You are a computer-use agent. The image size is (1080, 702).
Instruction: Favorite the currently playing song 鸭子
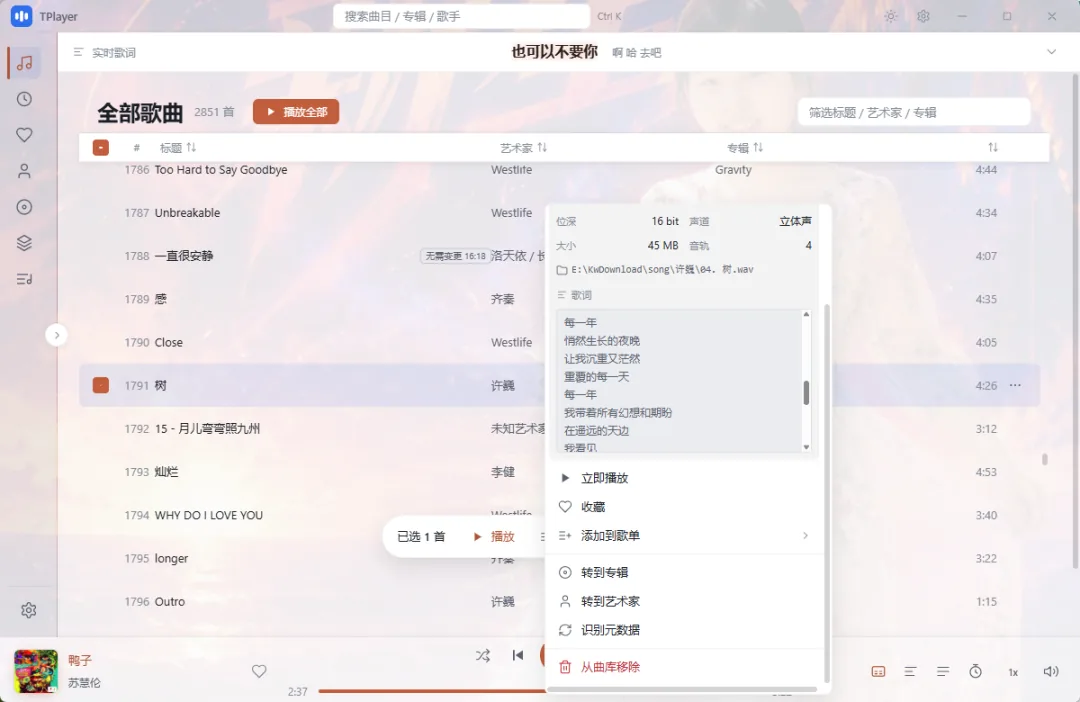(259, 671)
